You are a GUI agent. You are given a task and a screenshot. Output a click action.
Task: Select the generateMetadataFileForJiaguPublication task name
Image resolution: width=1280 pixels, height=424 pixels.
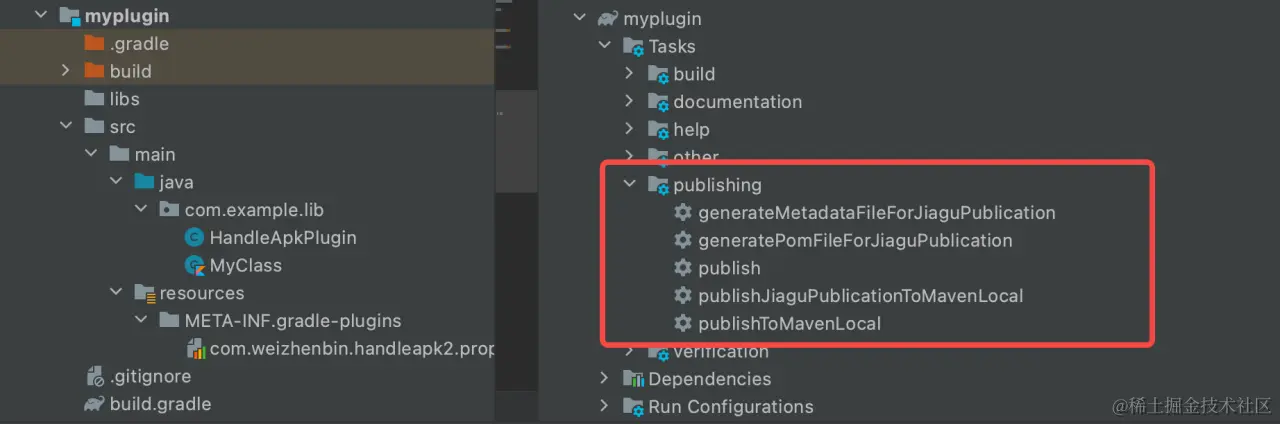click(x=877, y=213)
